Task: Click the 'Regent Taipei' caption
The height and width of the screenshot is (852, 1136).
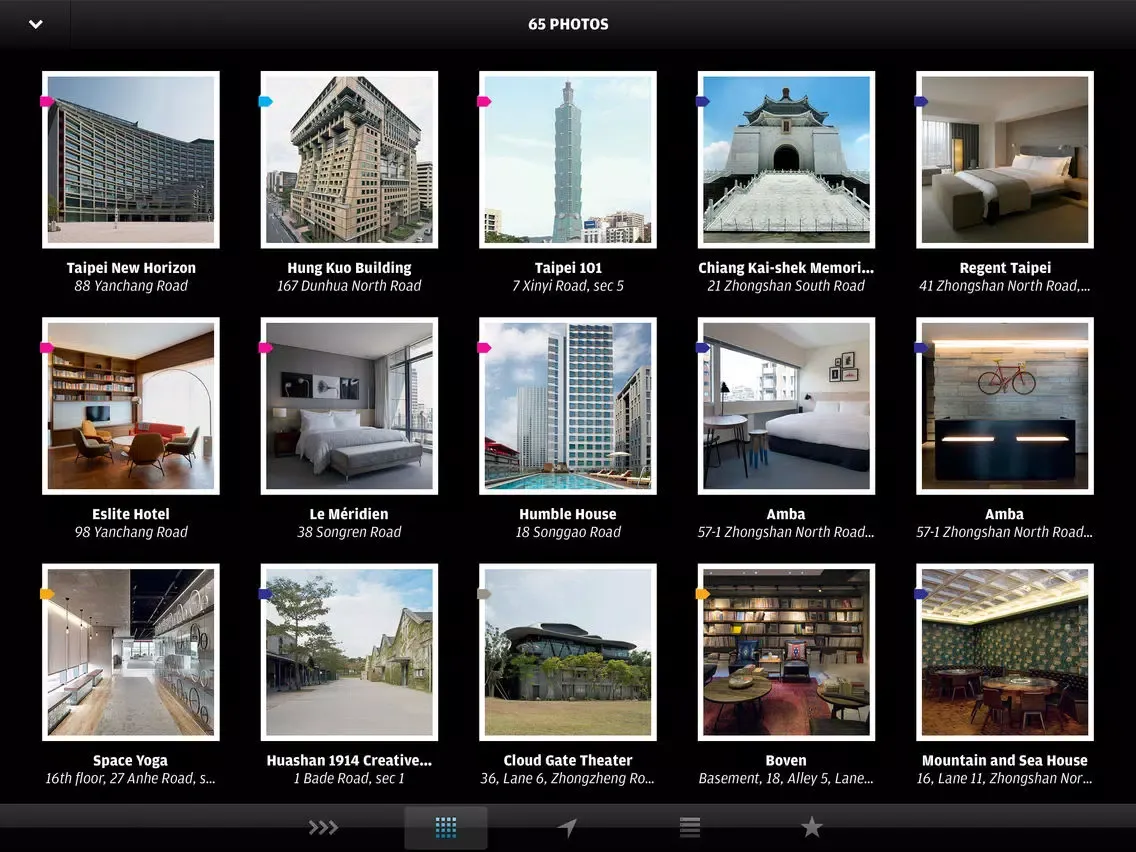Action: 1005,268
